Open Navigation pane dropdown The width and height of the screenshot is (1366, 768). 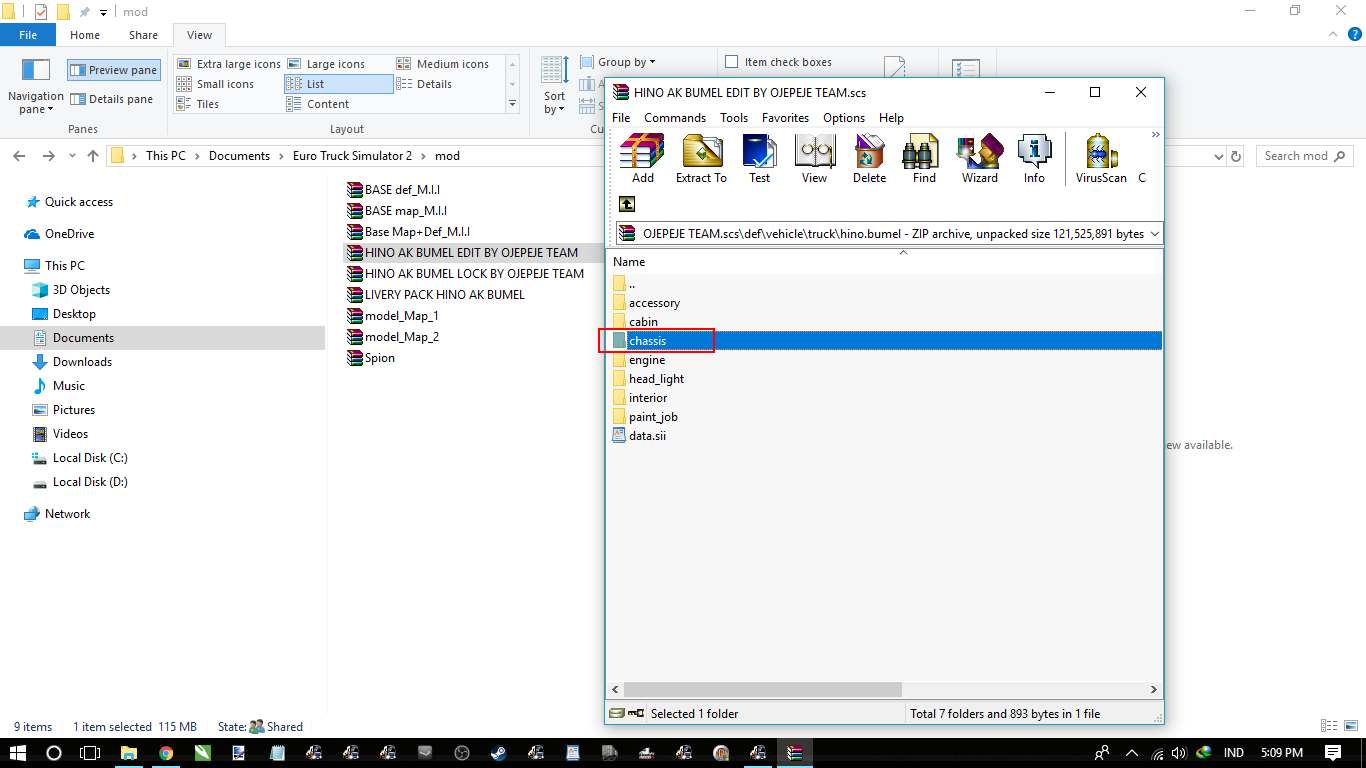tap(36, 86)
